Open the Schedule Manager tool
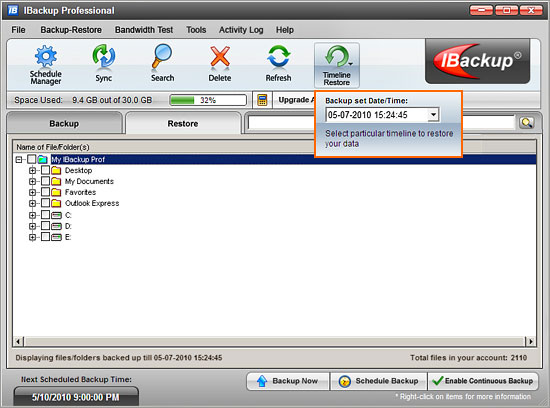 pos(46,65)
